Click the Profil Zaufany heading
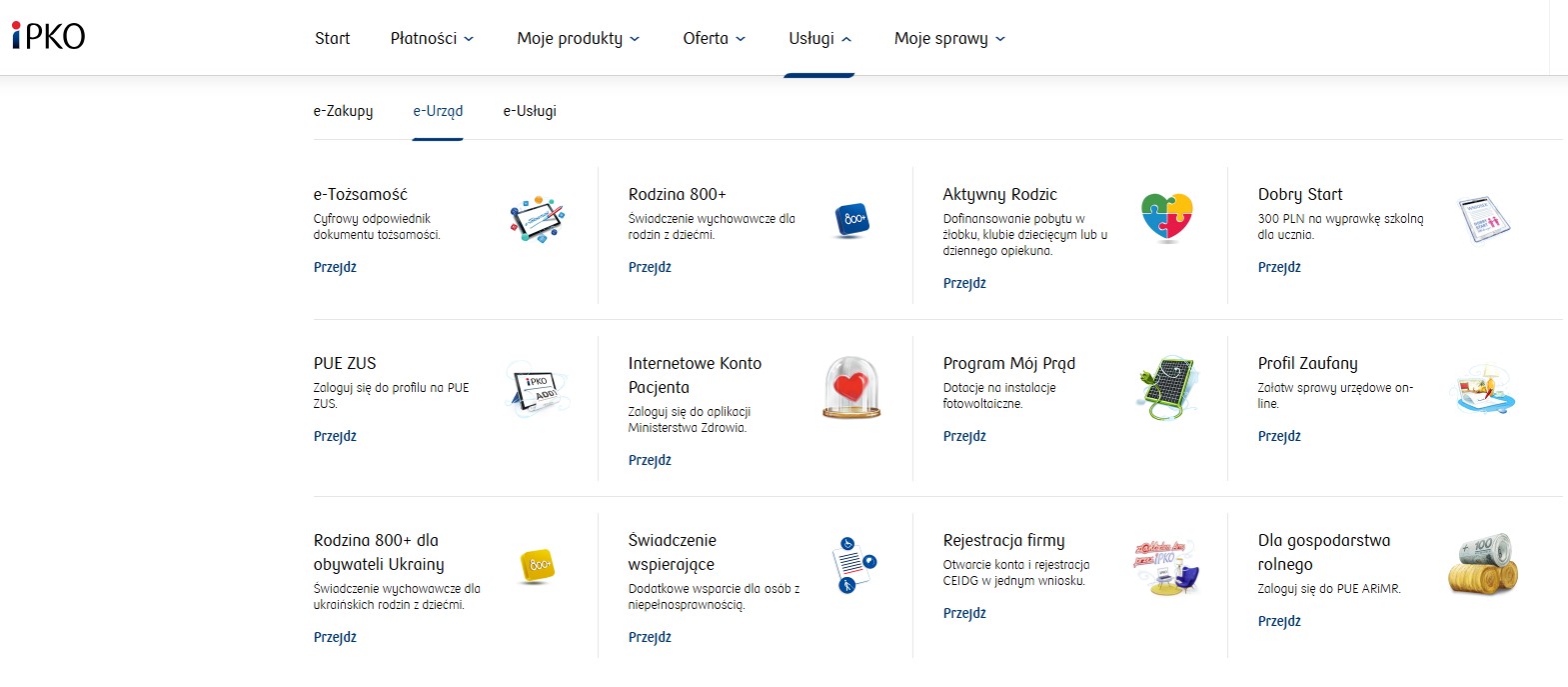 1307,363
